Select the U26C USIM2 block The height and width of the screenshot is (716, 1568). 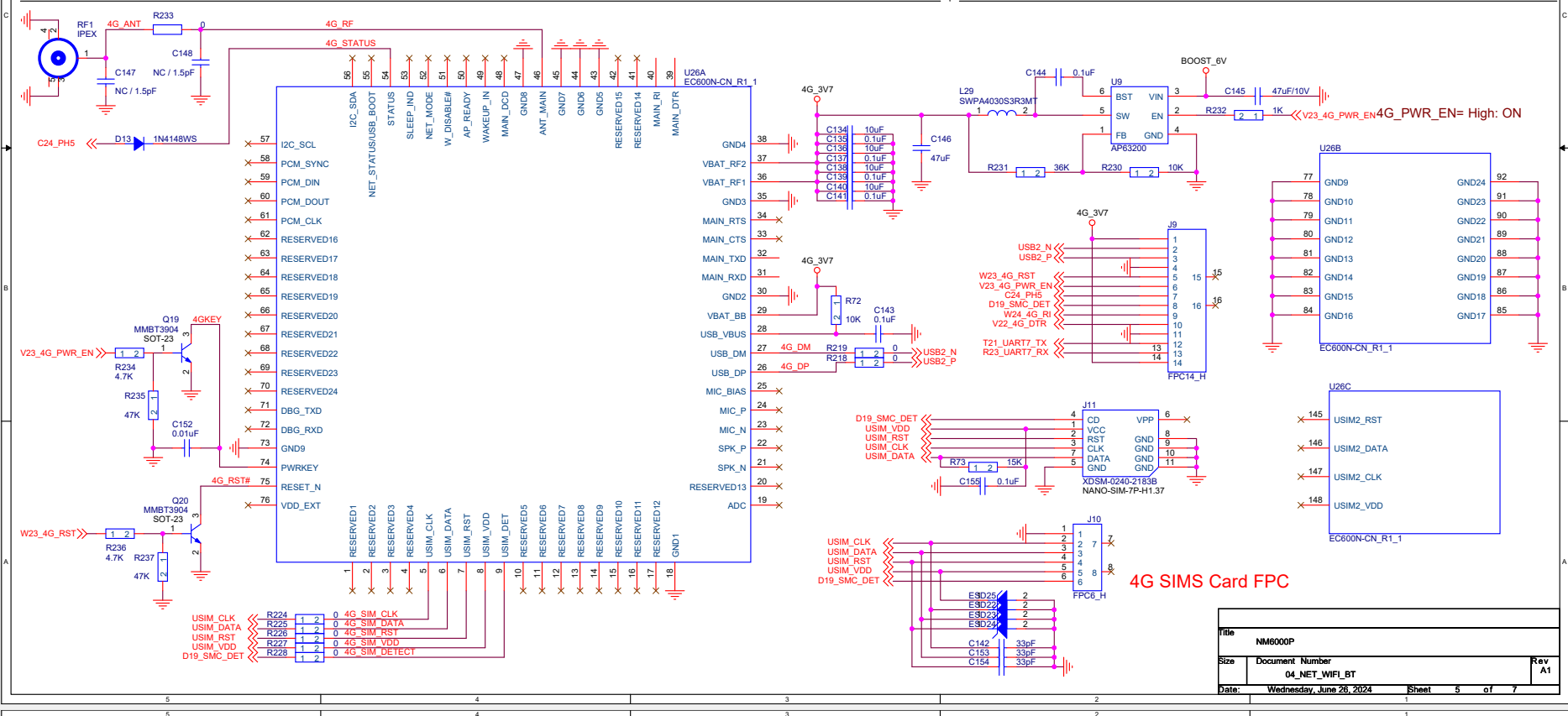pos(1414,462)
